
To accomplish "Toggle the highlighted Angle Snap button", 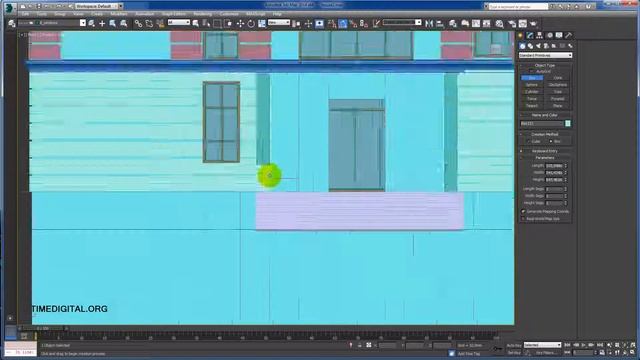I will click(x=343, y=24).
